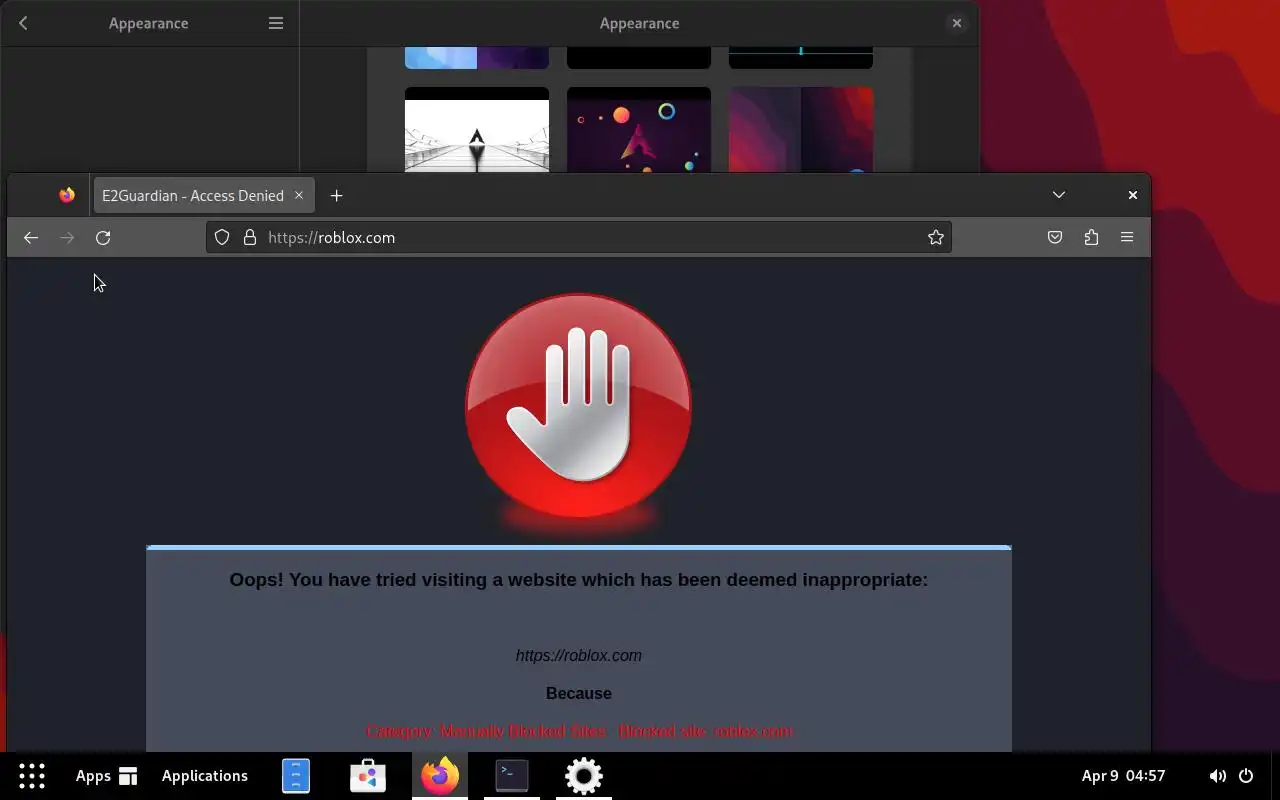
Task: Bookmark this page with the star
Action: 936,237
